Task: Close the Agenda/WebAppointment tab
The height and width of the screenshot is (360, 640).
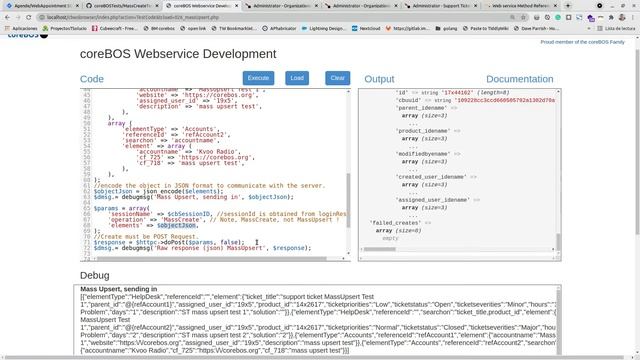Action: (77, 6)
